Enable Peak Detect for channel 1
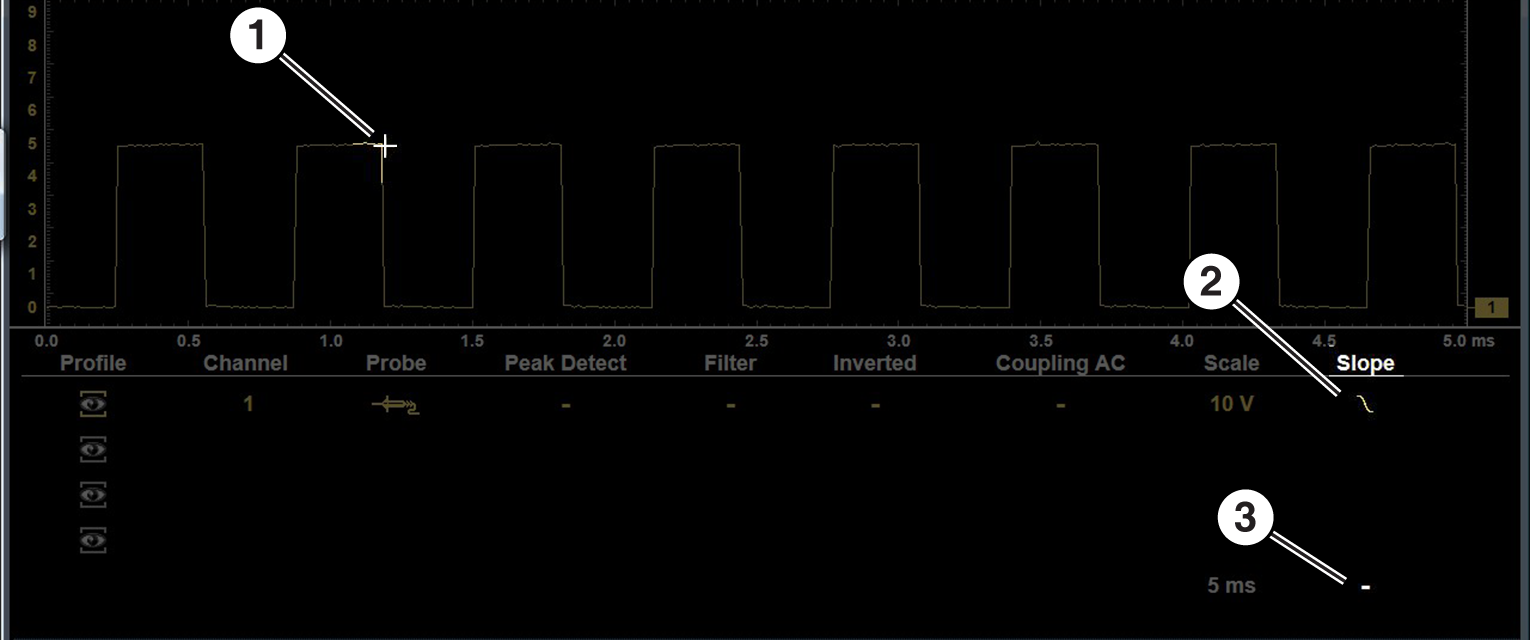Screen dimensions: 1530x640 tap(565, 405)
